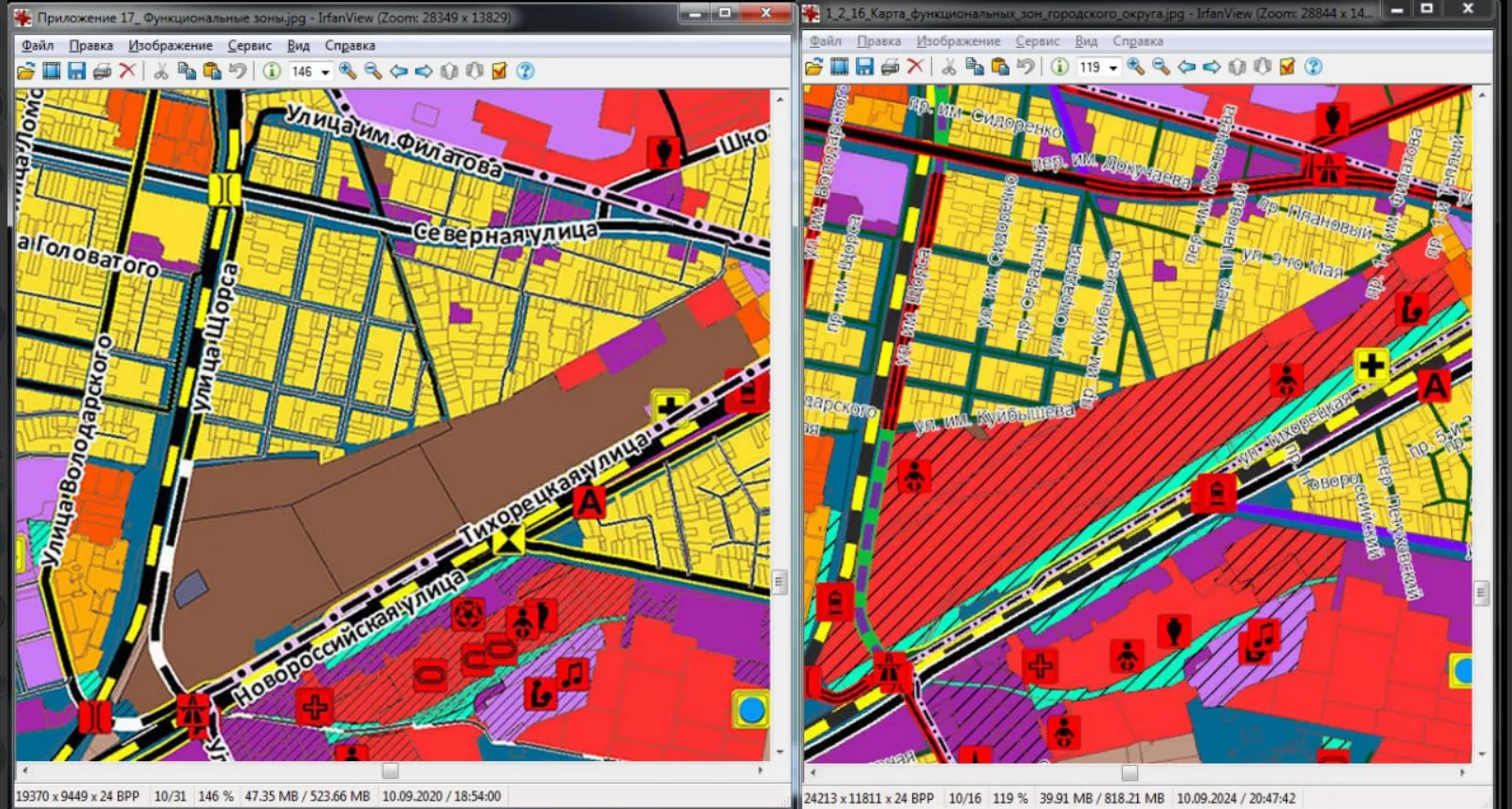Expand the 146 zoom dropdown
The height and width of the screenshot is (809, 1512).
click(x=325, y=72)
